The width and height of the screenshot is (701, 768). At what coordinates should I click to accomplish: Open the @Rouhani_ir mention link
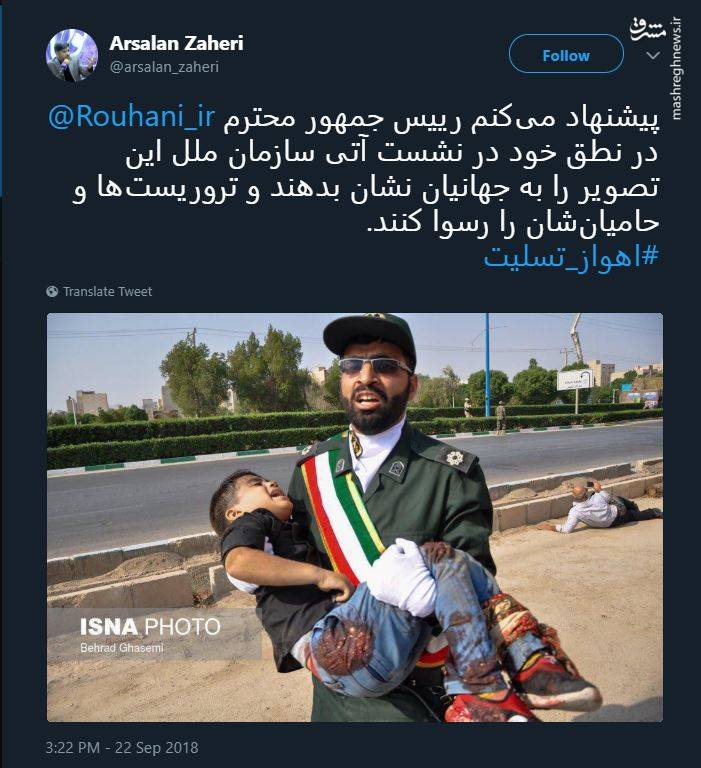tap(131, 118)
